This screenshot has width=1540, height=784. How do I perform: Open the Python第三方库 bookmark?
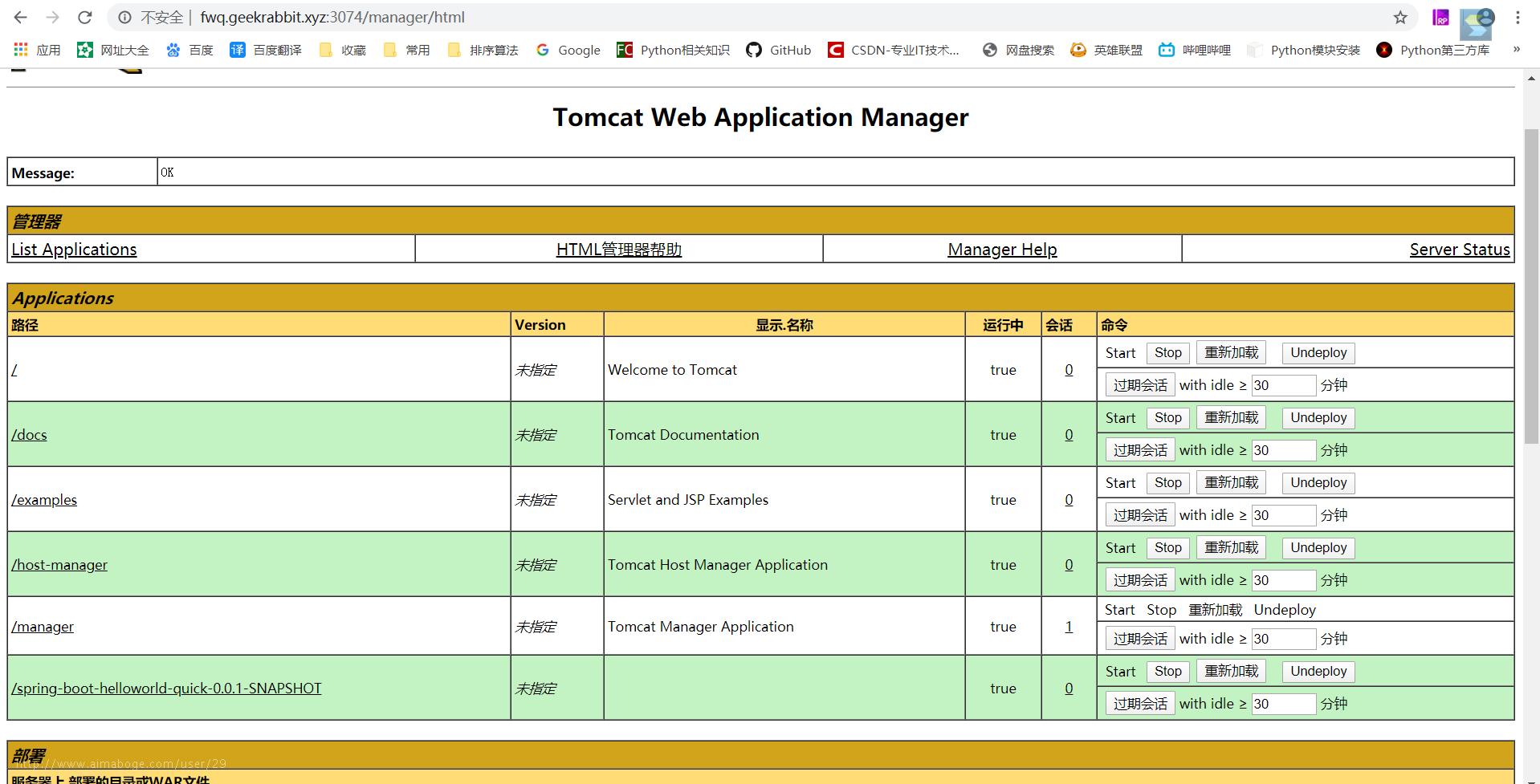point(1433,50)
